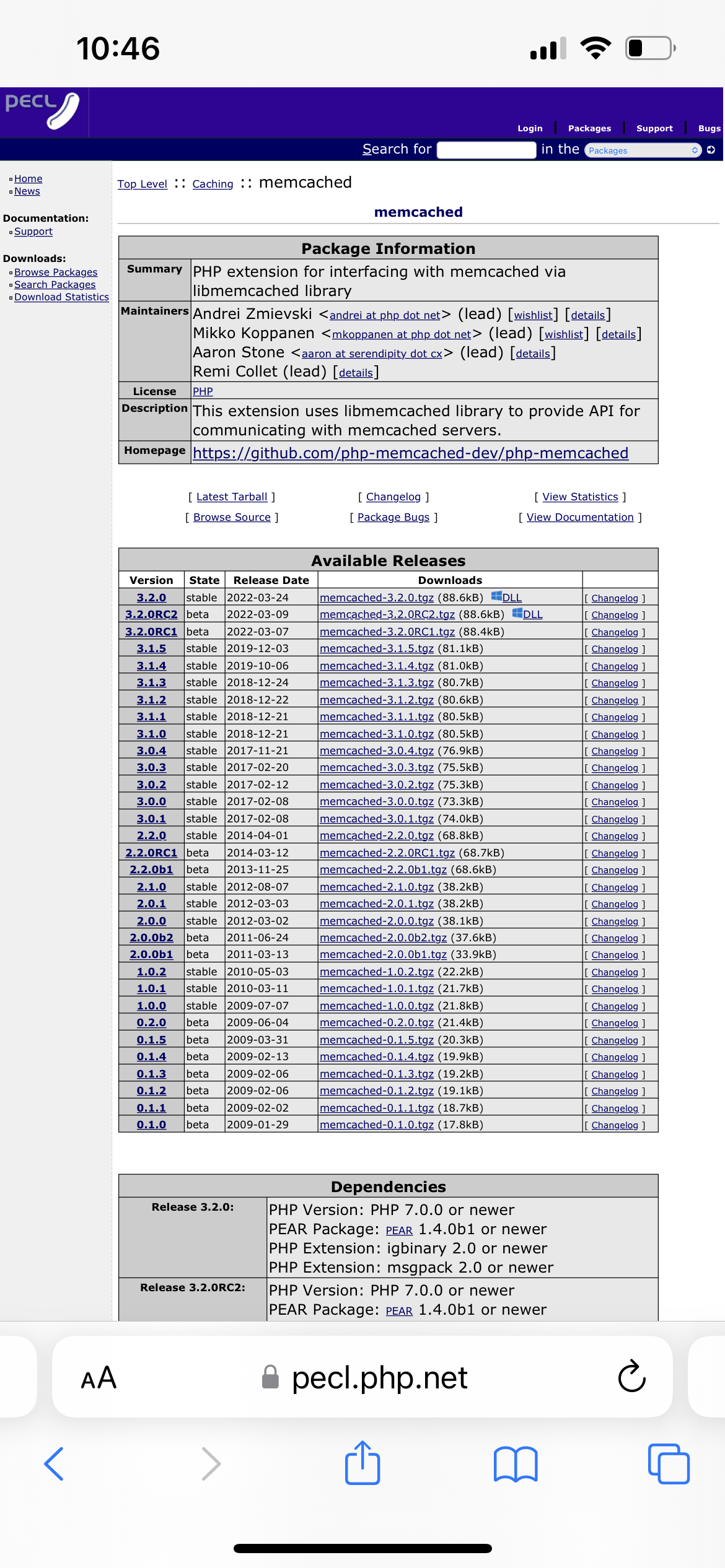The width and height of the screenshot is (725, 1568).
Task: Click the search go arrow button
Action: pos(711,150)
